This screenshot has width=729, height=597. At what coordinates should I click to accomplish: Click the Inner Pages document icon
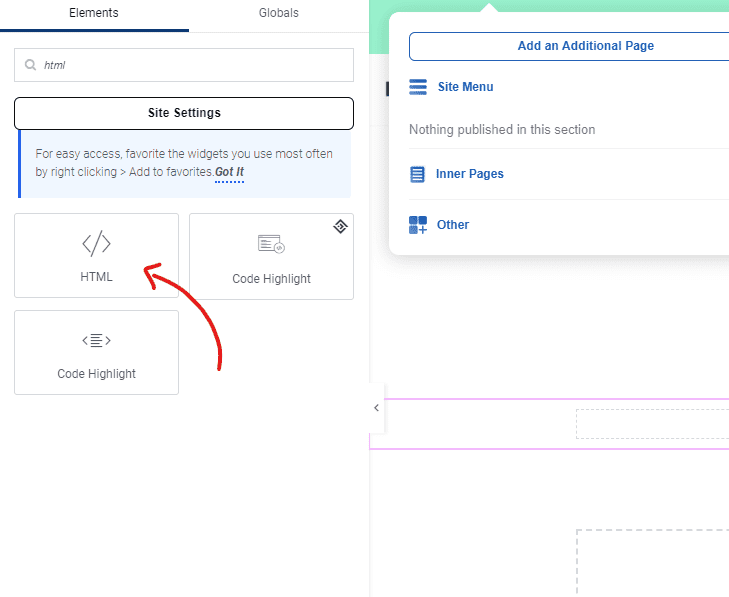coord(417,174)
